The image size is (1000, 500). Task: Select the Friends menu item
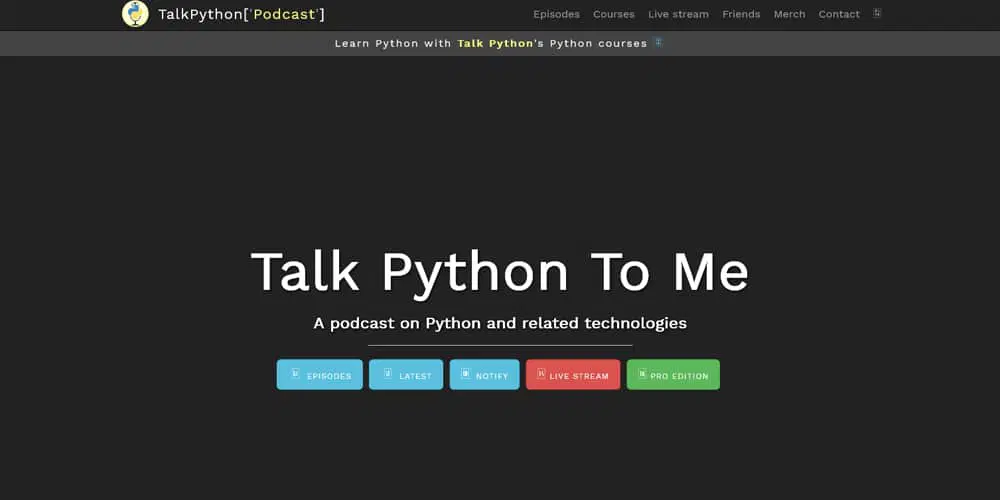[x=741, y=14]
